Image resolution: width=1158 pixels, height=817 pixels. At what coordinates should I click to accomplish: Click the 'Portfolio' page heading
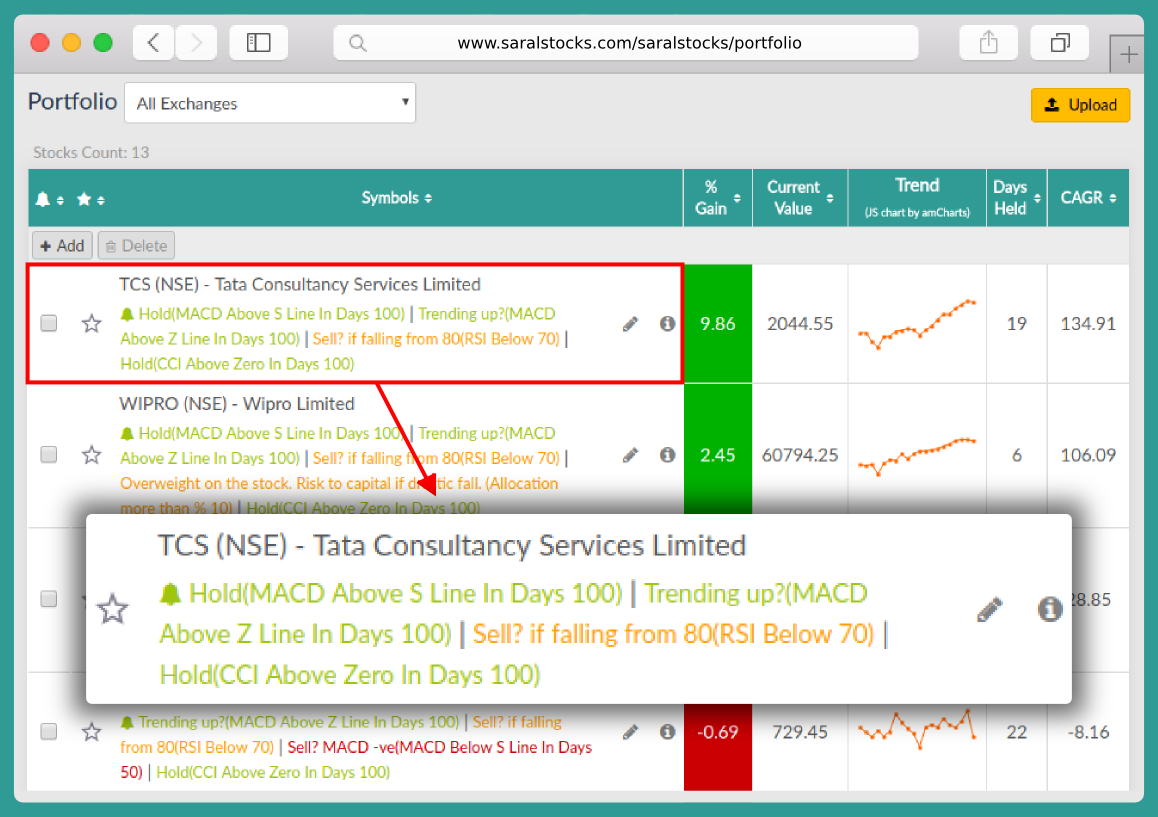coord(72,101)
